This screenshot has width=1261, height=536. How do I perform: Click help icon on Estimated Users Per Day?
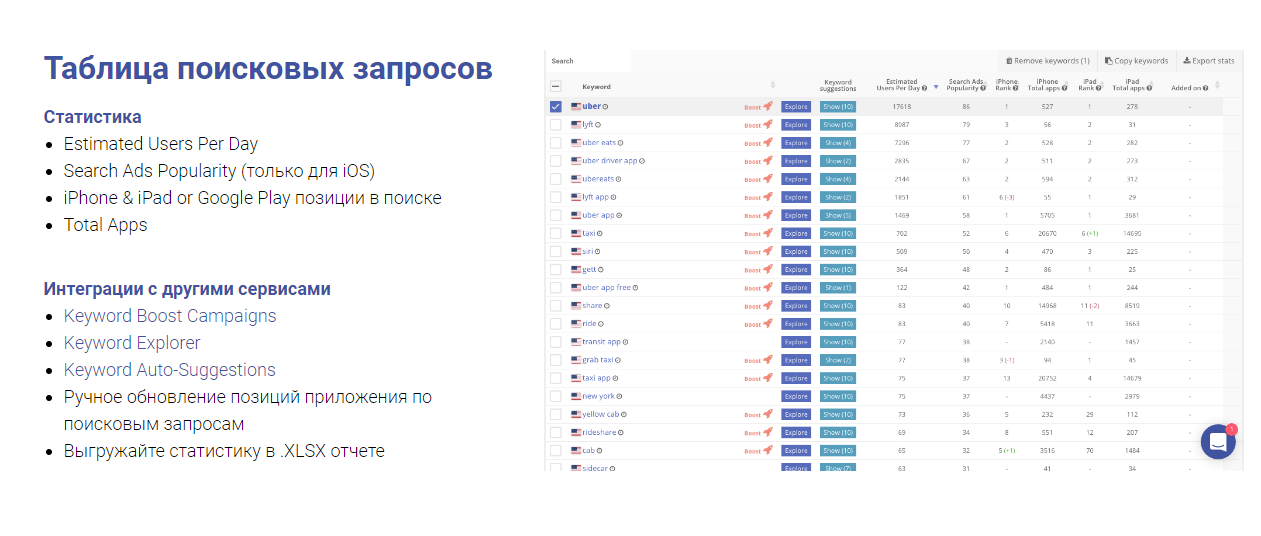924,88
